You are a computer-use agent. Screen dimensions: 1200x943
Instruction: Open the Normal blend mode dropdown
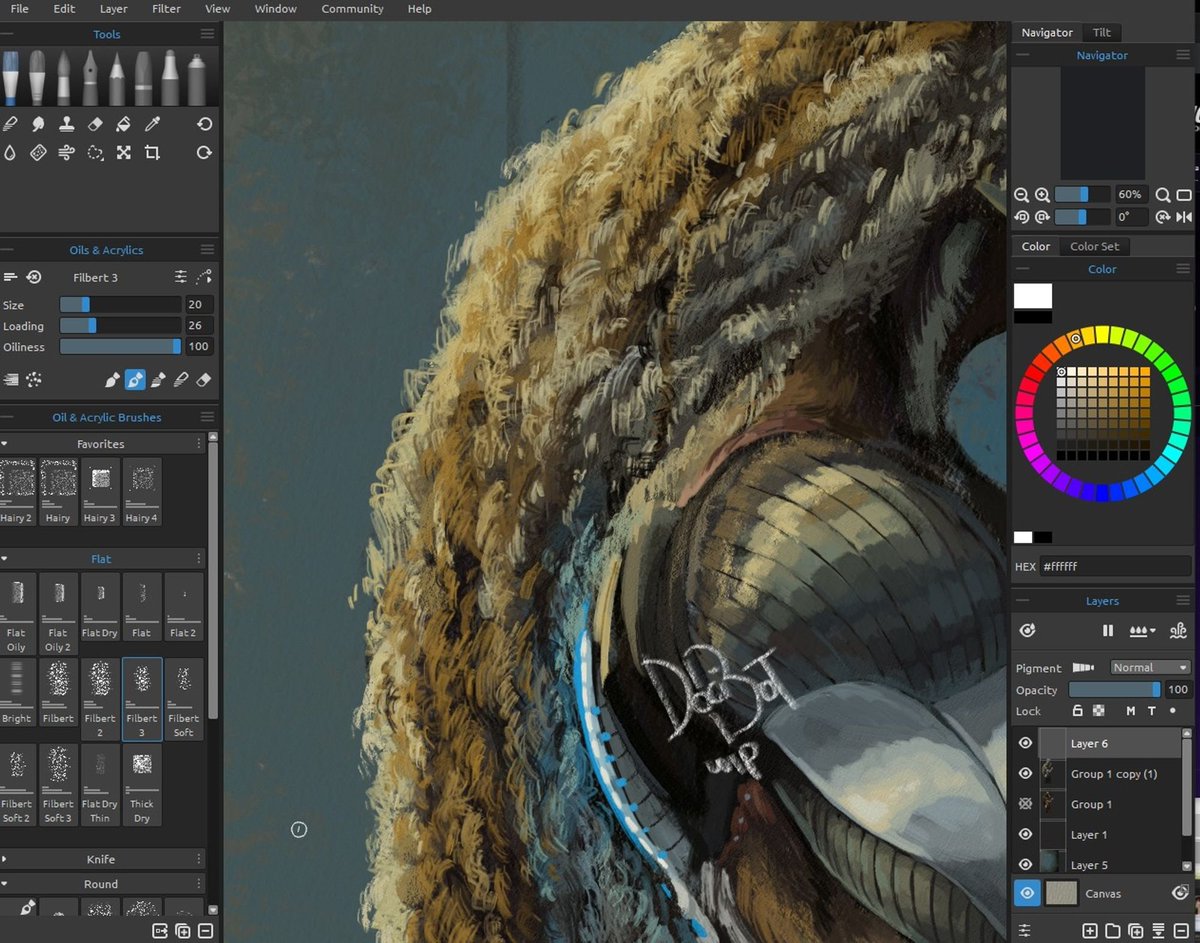(x=1150, y=667)
